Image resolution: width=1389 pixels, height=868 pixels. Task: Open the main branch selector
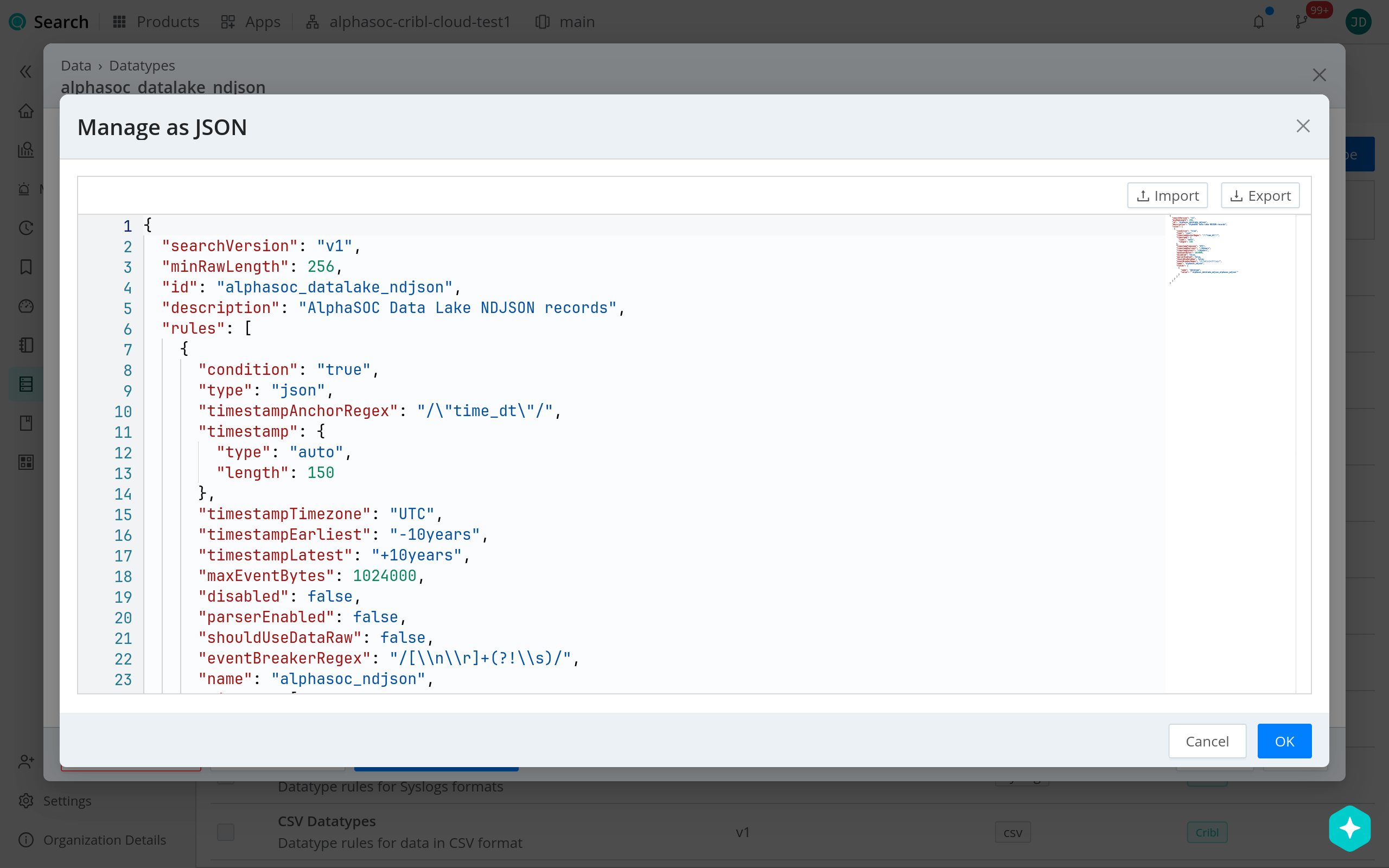tap(565, 22)
